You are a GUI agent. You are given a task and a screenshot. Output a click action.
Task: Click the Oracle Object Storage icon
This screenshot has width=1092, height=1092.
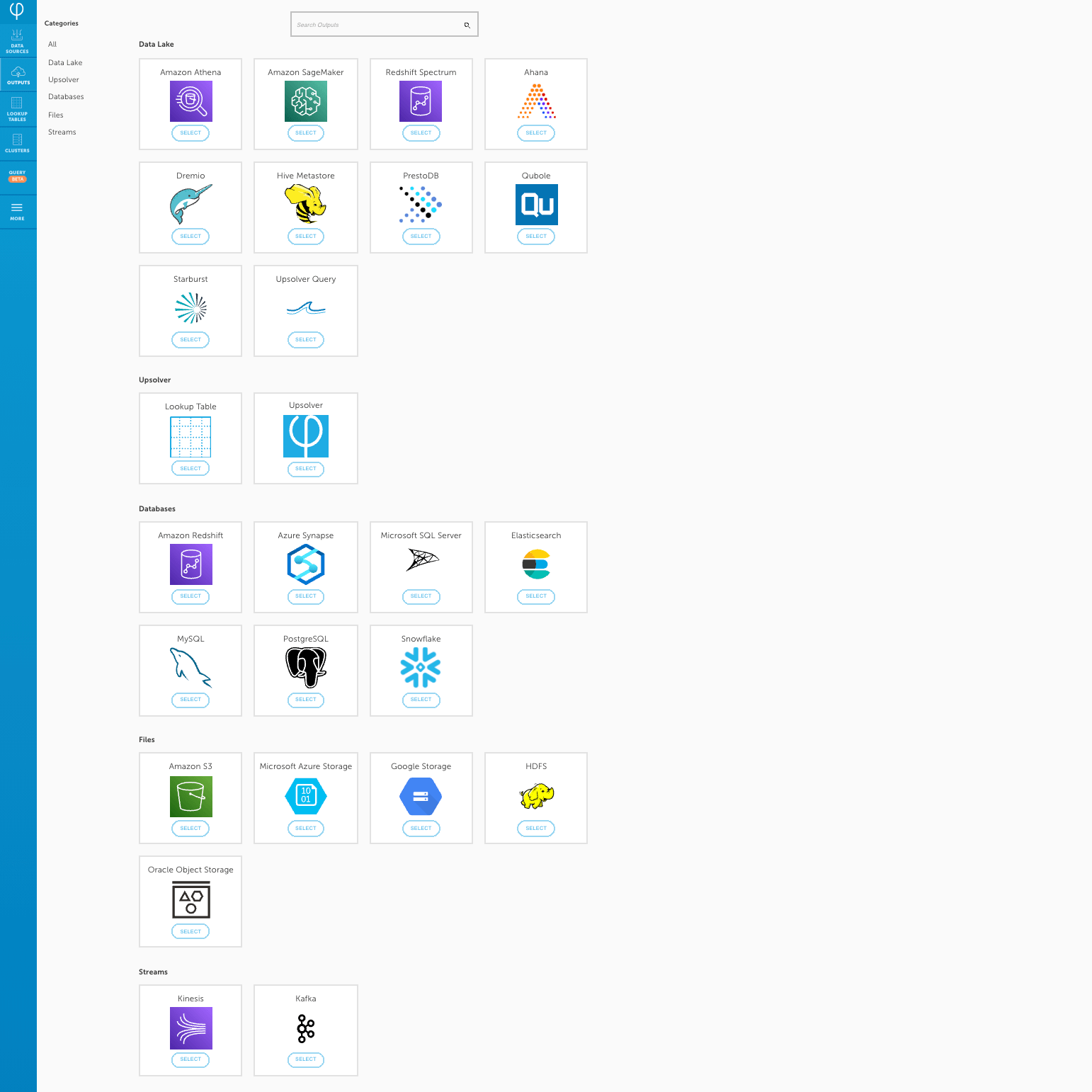click(x=191, y=900)
